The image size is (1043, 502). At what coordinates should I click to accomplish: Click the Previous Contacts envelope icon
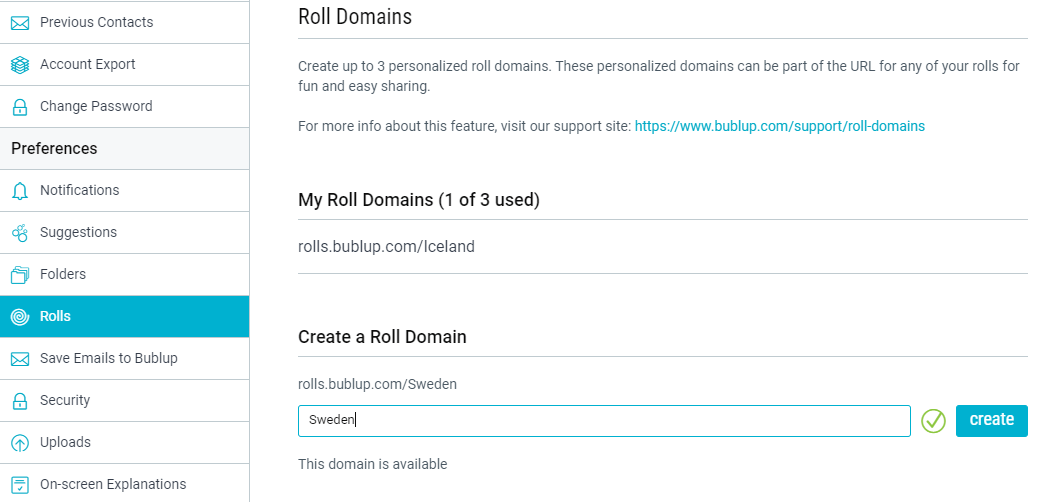pyautogui.click(x=20, y=23)
